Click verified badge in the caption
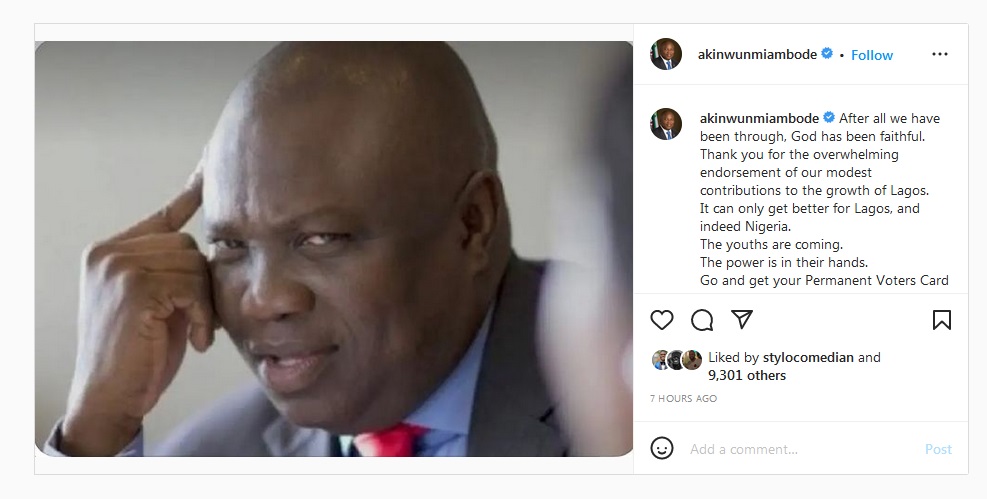Image resolution: width=987 pixels, height=499 pixels. coord(829,118)
